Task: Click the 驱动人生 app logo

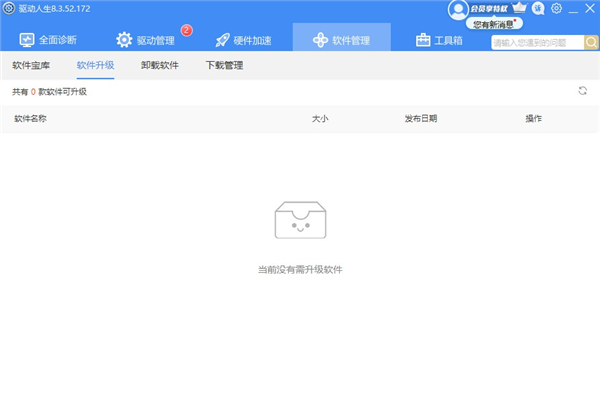Action: click(9, 8)
